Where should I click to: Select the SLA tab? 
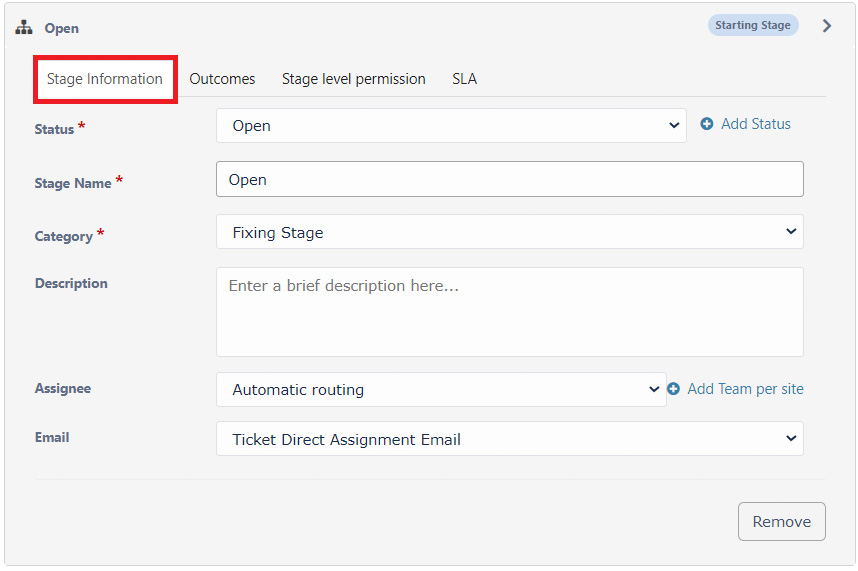click(x=465, y=79)
